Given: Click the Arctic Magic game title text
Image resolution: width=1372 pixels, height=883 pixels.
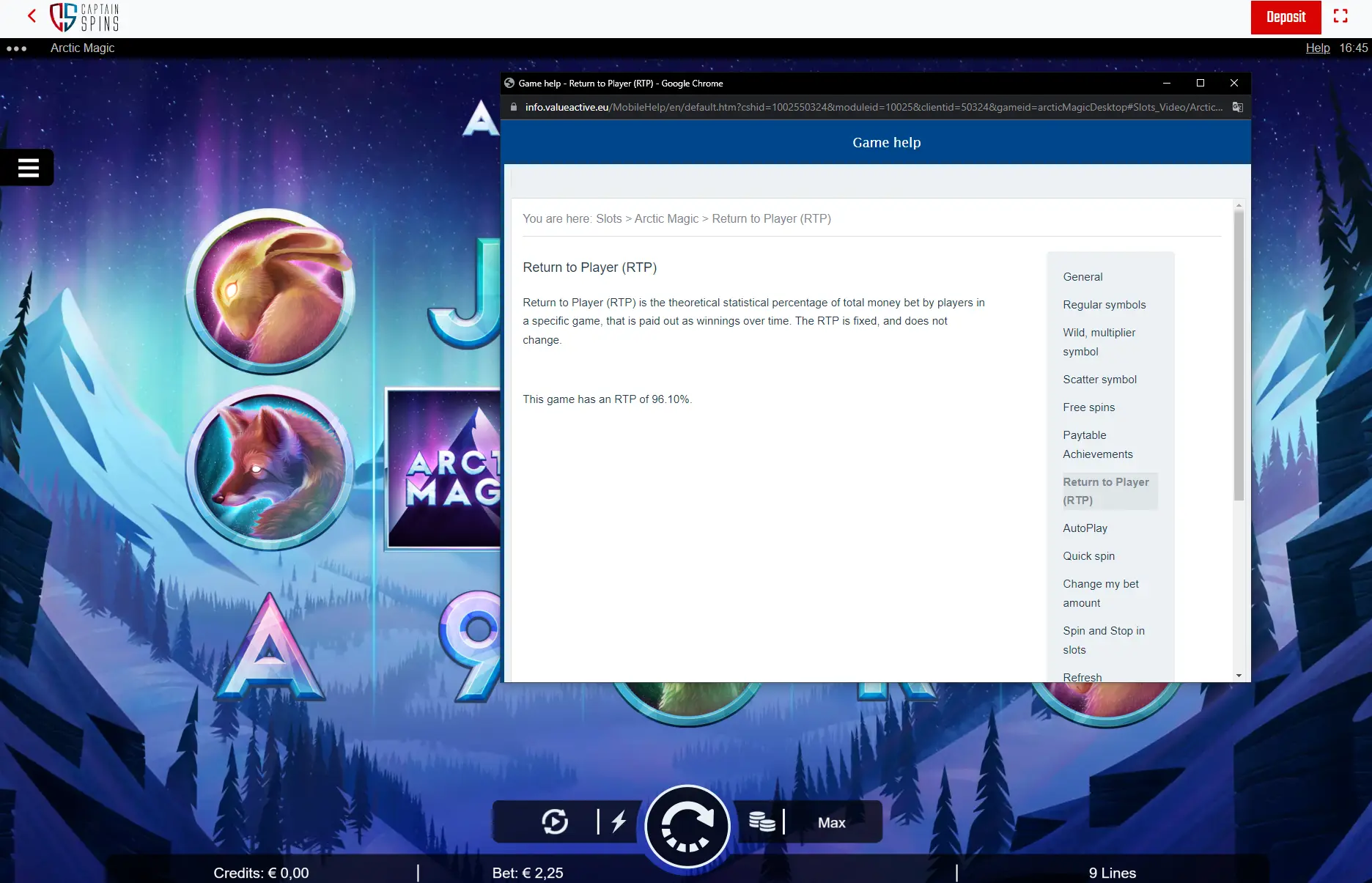Looking at the screenshot, I should (82, 48).
